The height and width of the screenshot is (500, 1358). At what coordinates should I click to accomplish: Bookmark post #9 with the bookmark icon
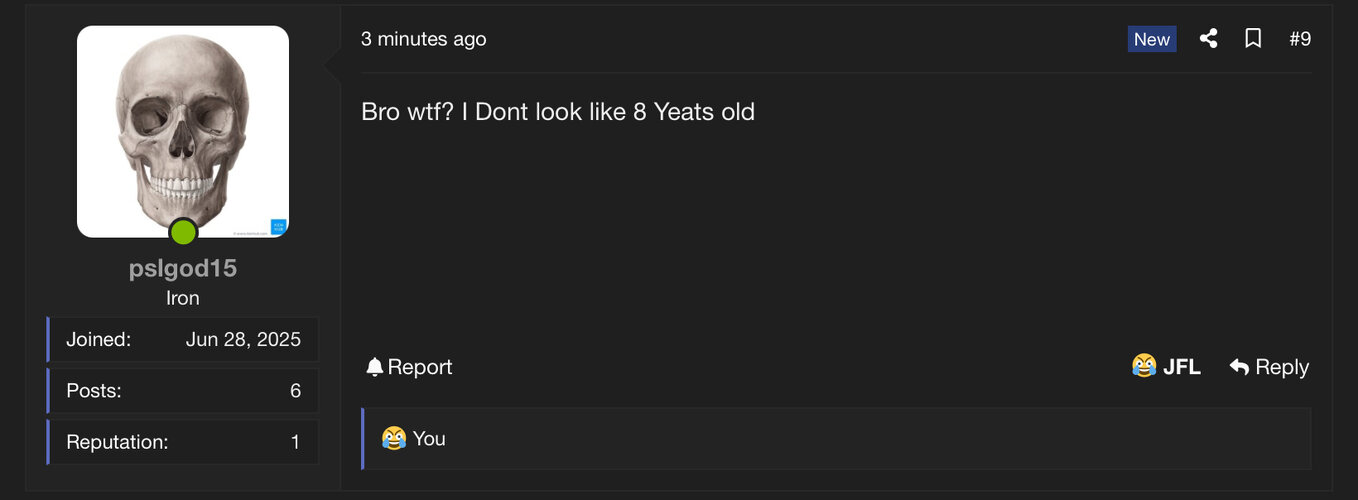click(1253, 39)
